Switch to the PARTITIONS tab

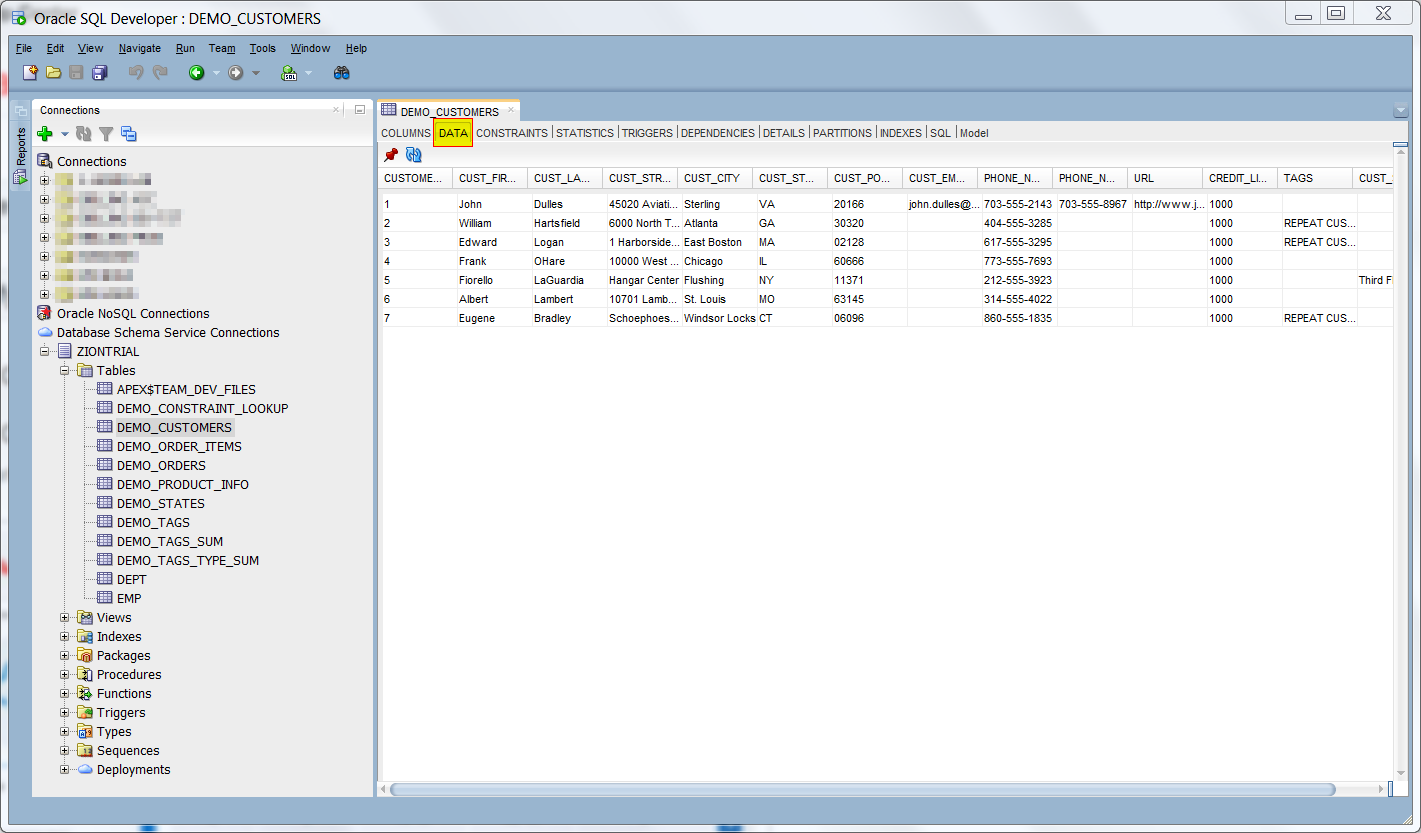click(843, 133)
